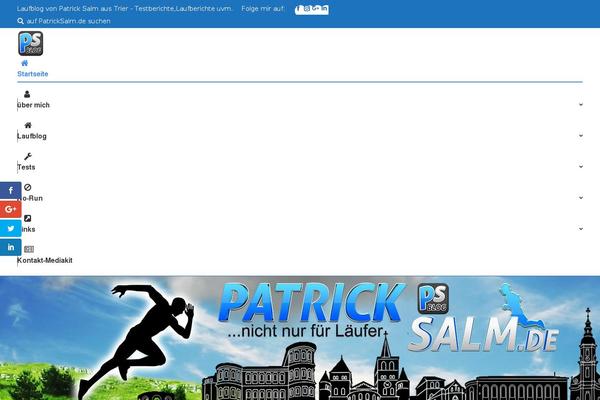Open the Startseite home icon
This screenshot has height=400, width=600.
(x=24, y=63)
